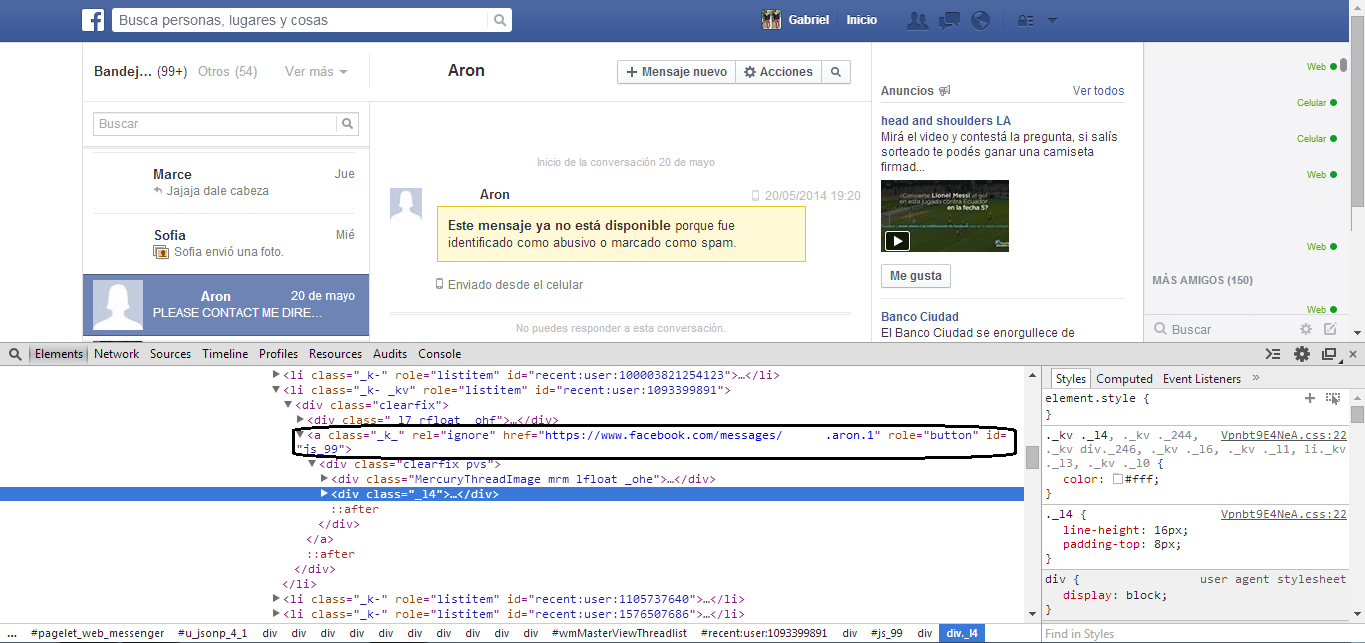Open the Marce conversation
1365x643 pixels.
coord(226,182)
